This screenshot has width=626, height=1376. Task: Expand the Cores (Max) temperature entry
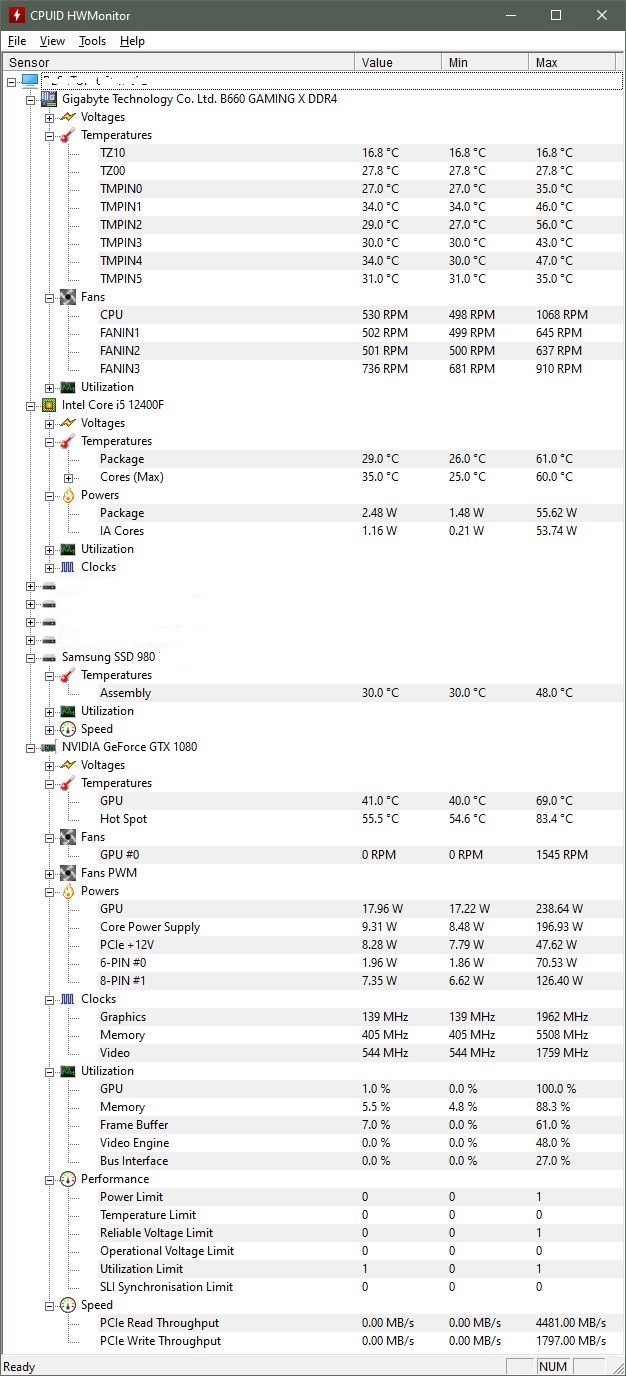tap(68, 477)
